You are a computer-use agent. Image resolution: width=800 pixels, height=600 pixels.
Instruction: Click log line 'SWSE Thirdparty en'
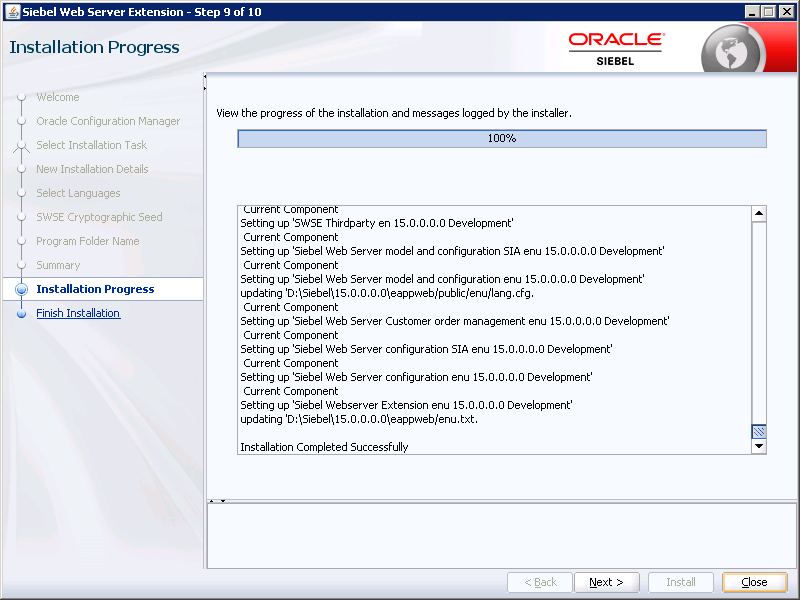[377, 223]
